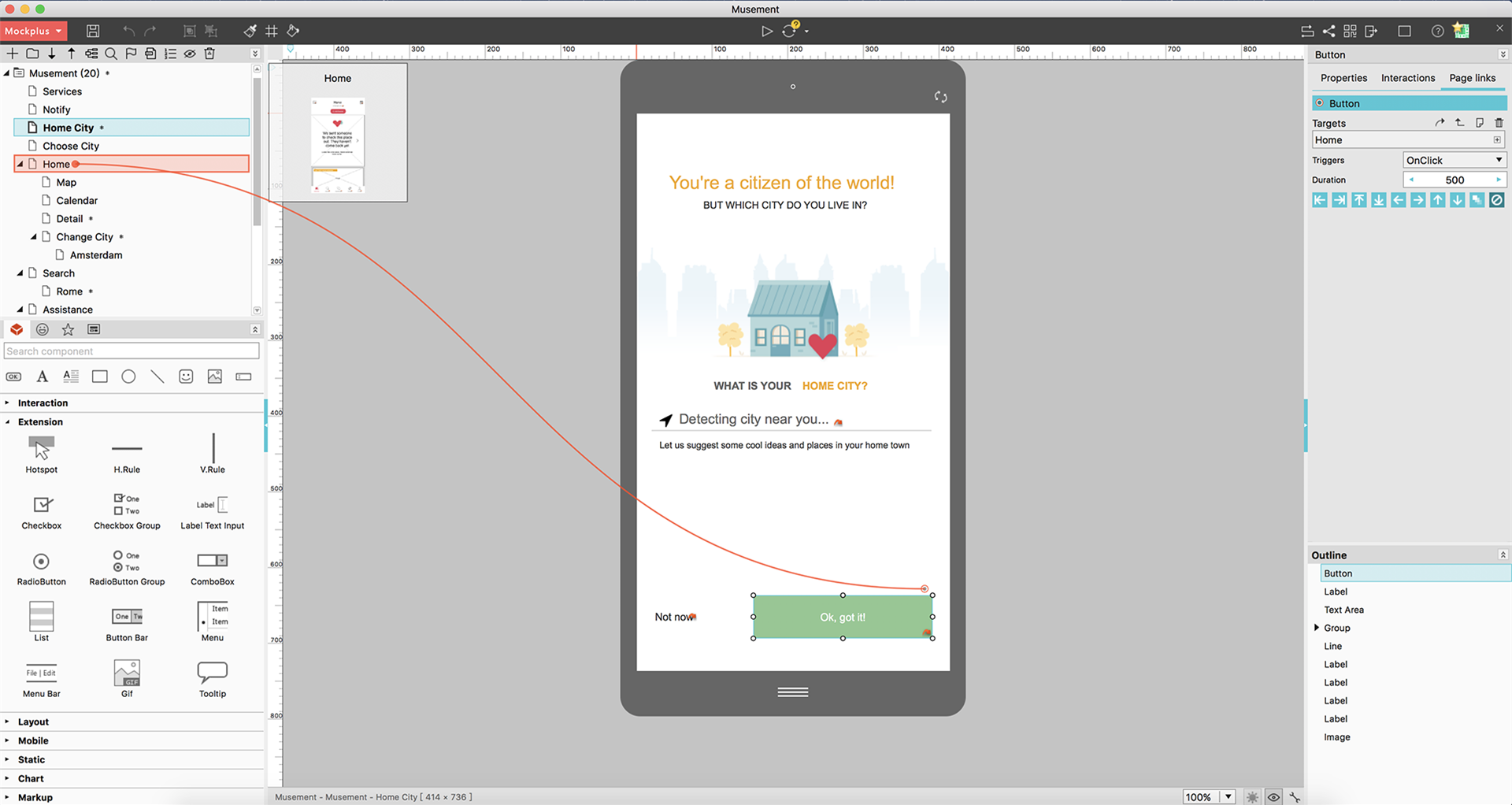Expand the Layout component section
This screenshot has height=805, width=1512.
click(33, 722)
